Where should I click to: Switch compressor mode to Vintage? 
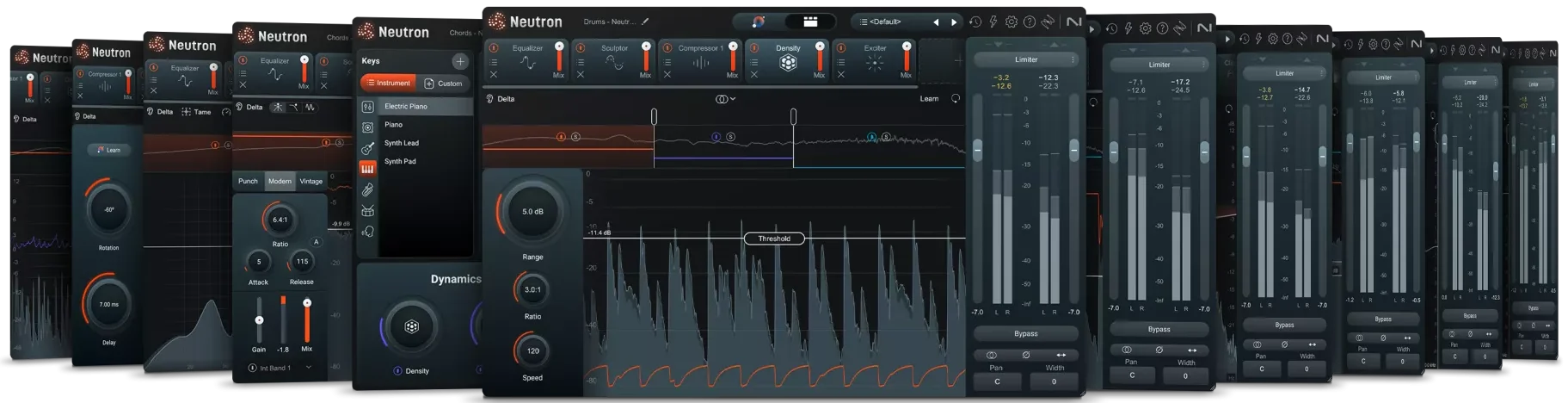click(x=311, y=181)
